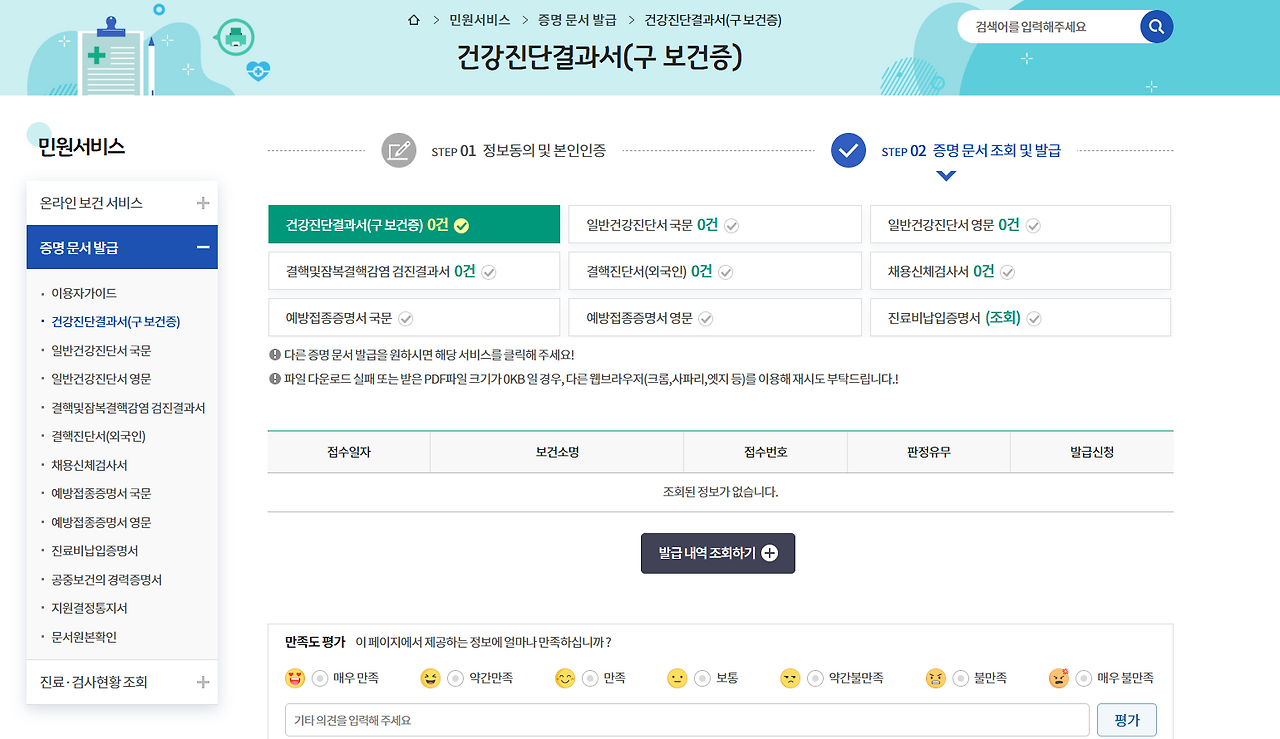
Task: Click check icon next to 일반건강진단서 국문
Action: click(732, 226)
